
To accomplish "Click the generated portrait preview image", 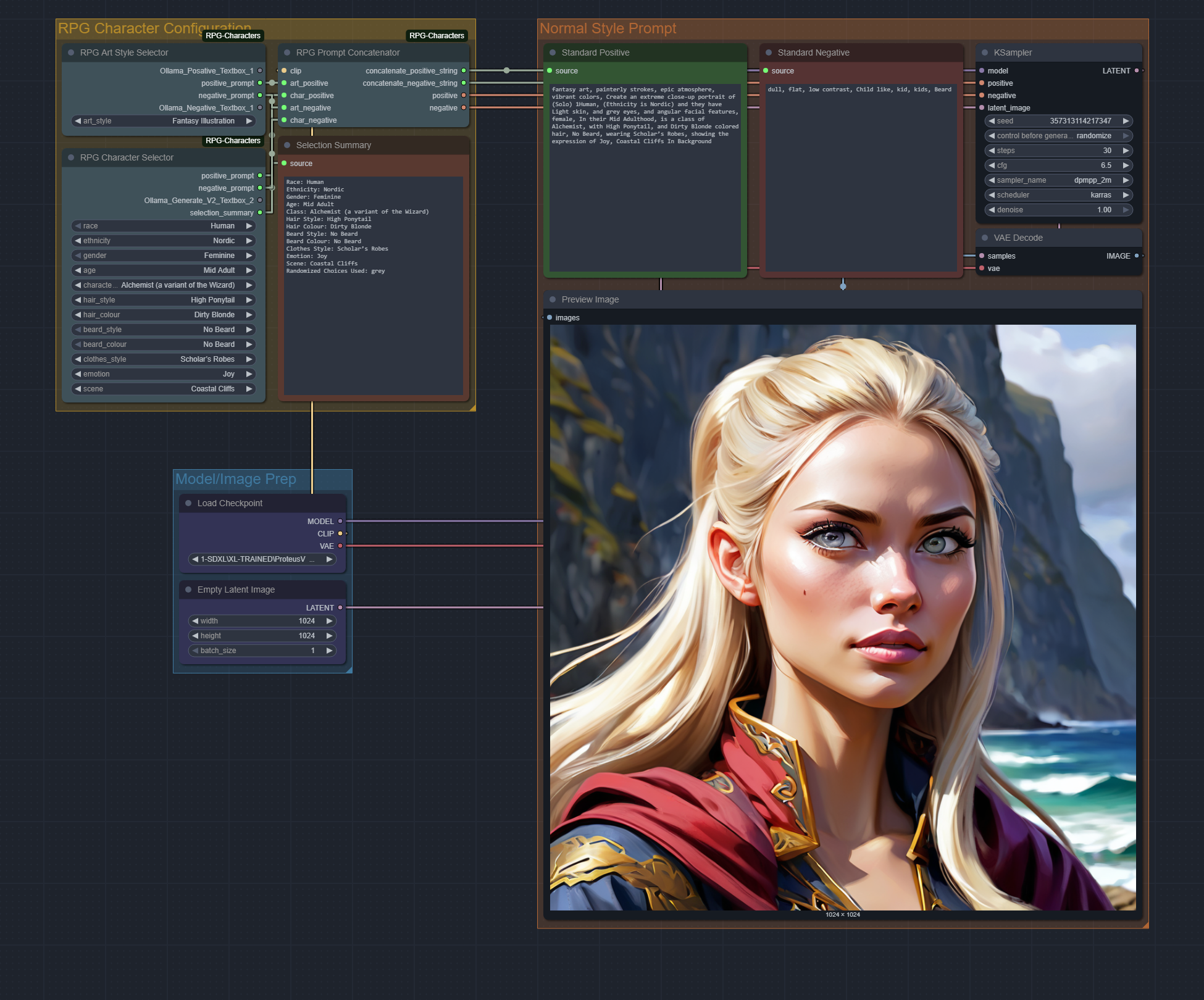I will click(x=843, y=617).
